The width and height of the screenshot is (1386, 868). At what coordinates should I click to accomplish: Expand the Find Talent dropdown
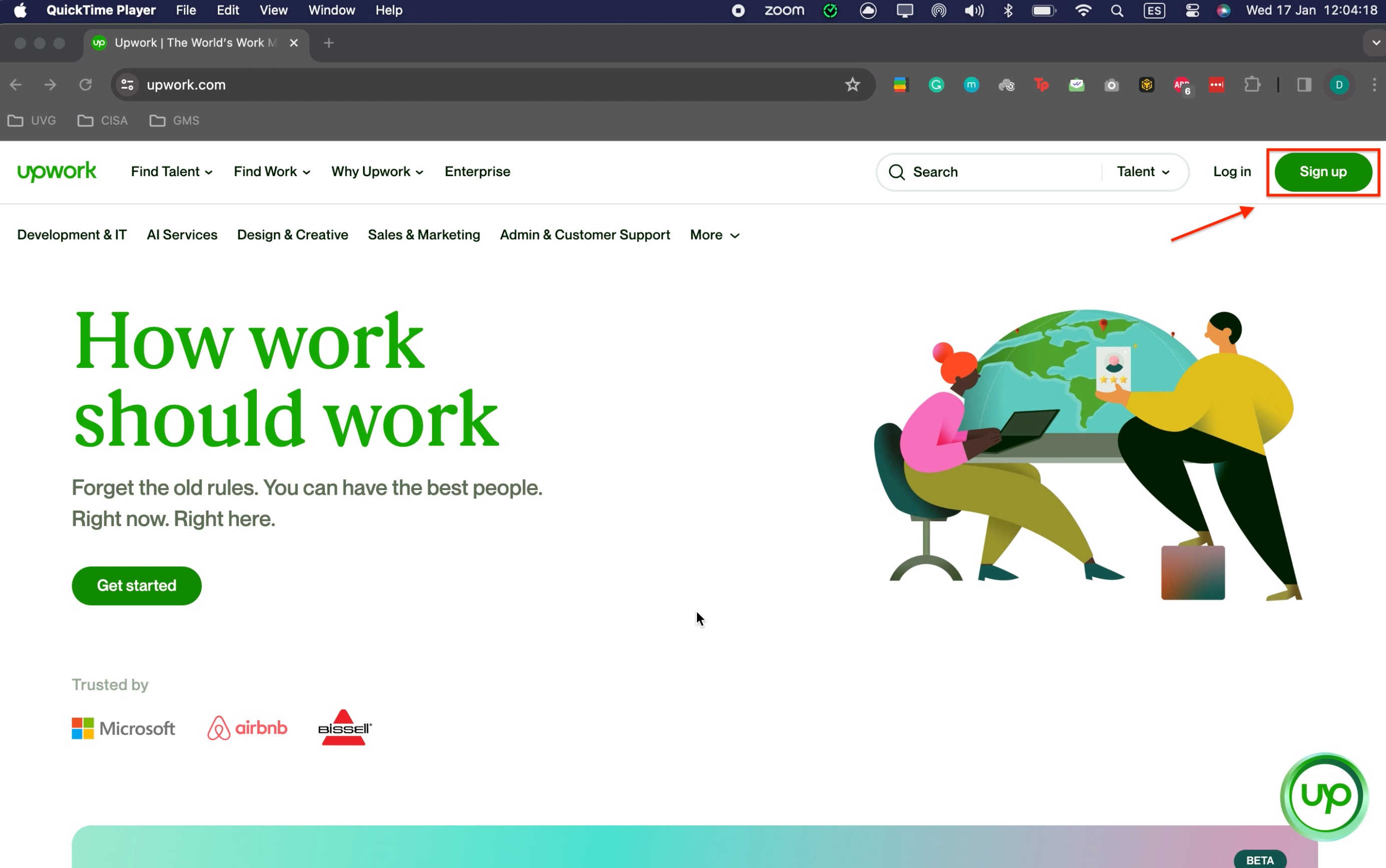tap(171, 172)
